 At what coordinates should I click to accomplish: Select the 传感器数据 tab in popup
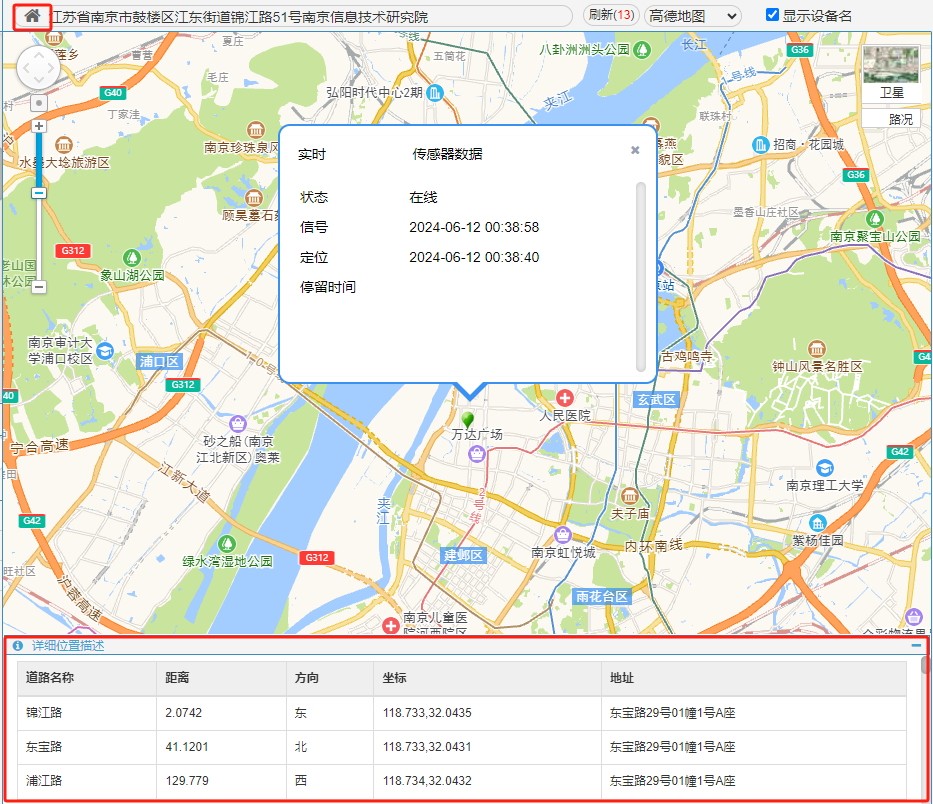tap(447, 154)
